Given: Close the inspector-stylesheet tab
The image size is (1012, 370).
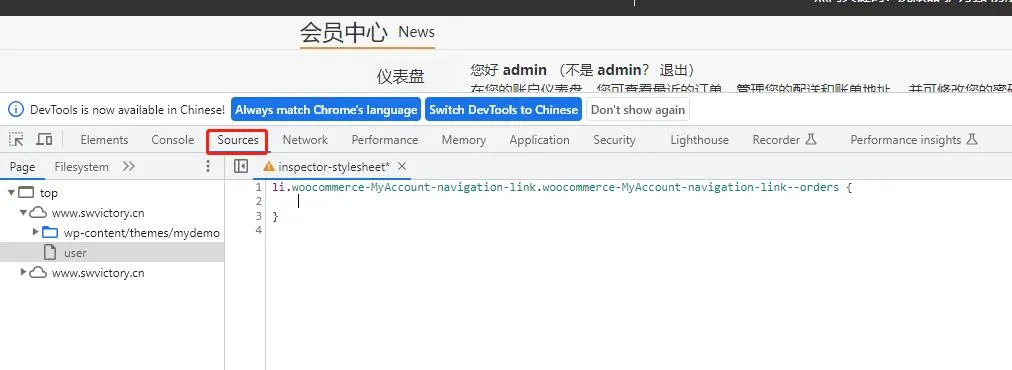Looking at the screenshot, I should (402, 167).
